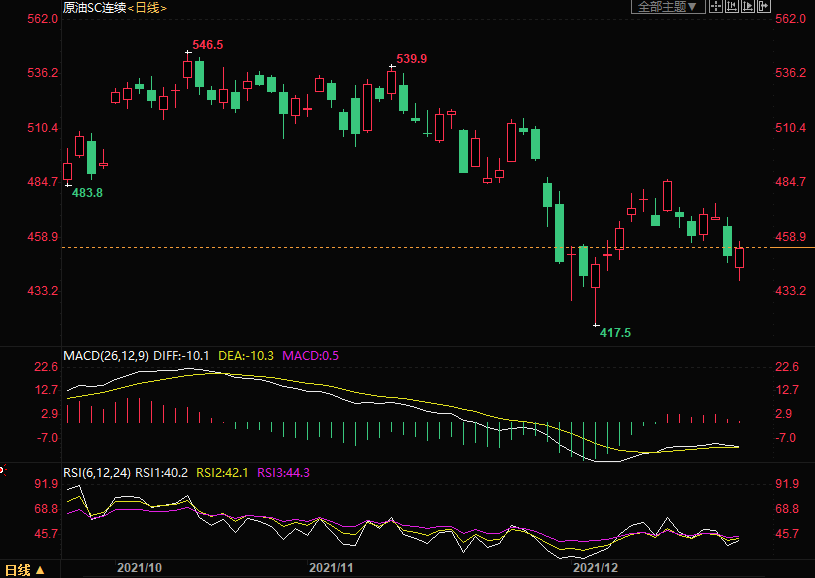815x578 pixels.
Task: Click the jump-to-start chart icon
Action: pyautogui.click(x=732, y=6)
